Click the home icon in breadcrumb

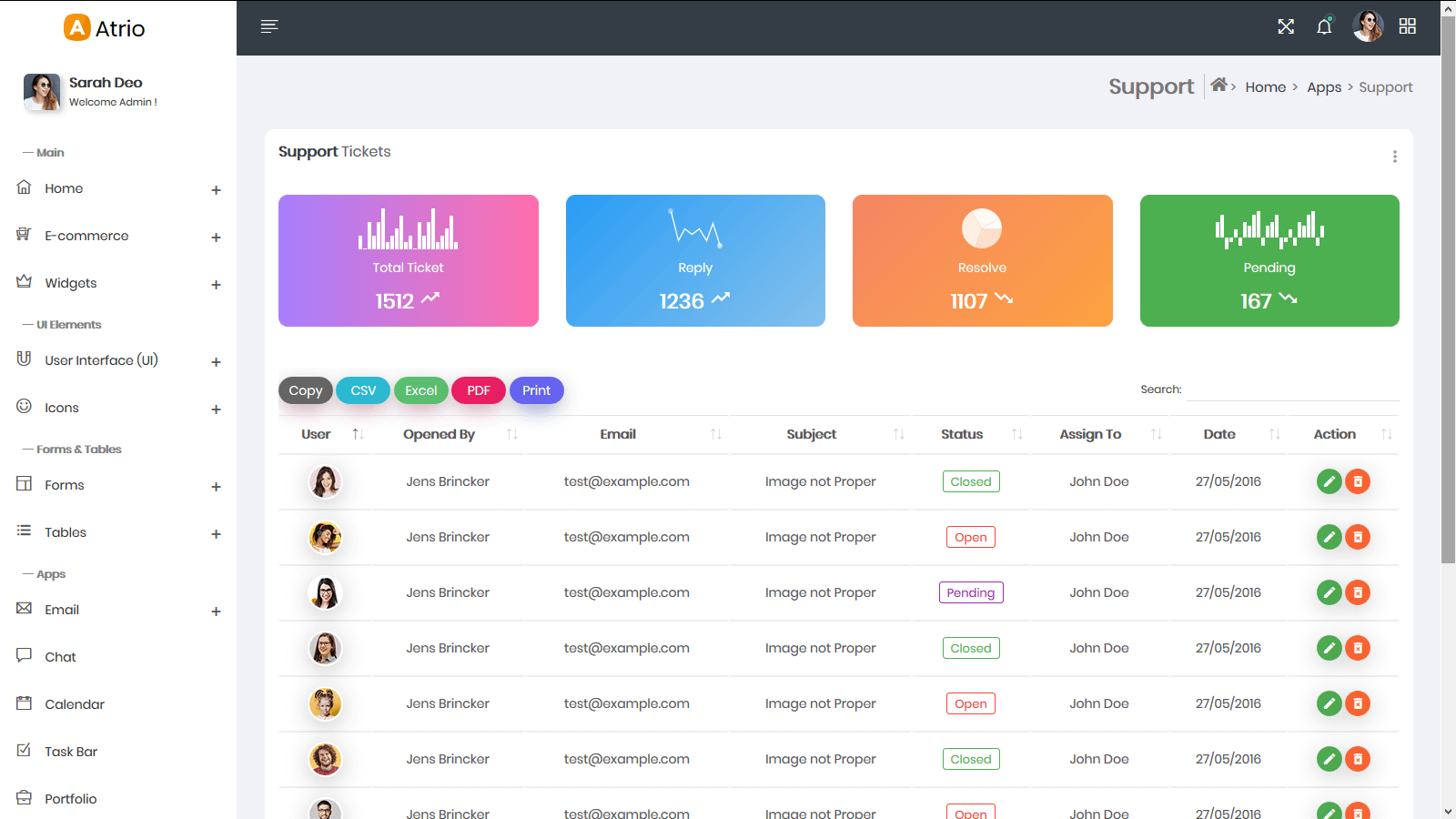click(1218, 85)
